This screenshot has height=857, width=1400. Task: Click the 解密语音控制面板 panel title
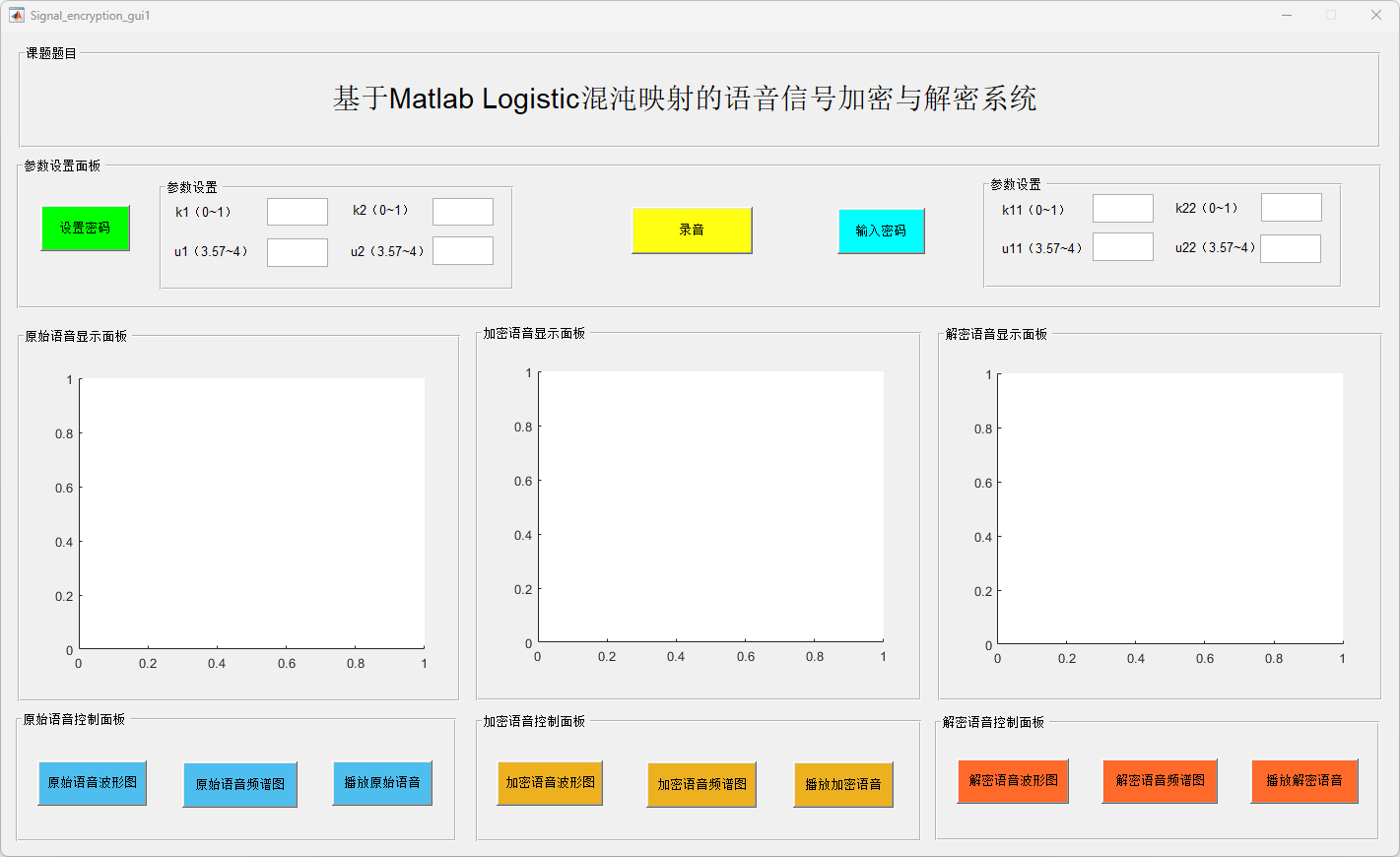[x=994, y=723]
